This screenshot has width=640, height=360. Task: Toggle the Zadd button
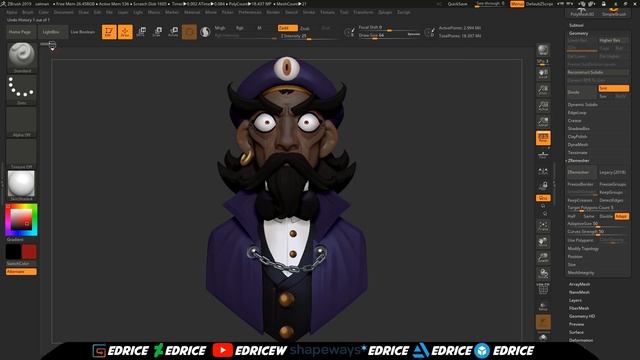click(x=287, y=28)
